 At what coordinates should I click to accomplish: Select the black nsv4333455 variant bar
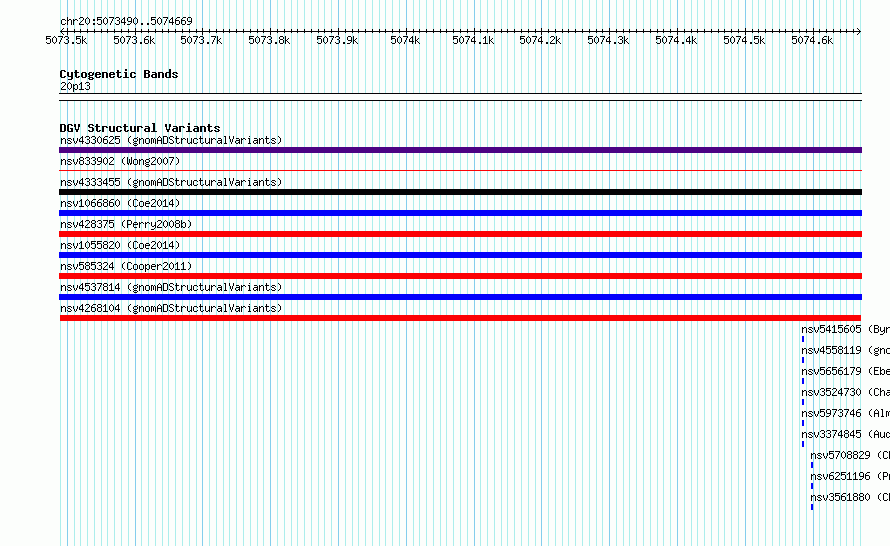click(x=460, y=192)
